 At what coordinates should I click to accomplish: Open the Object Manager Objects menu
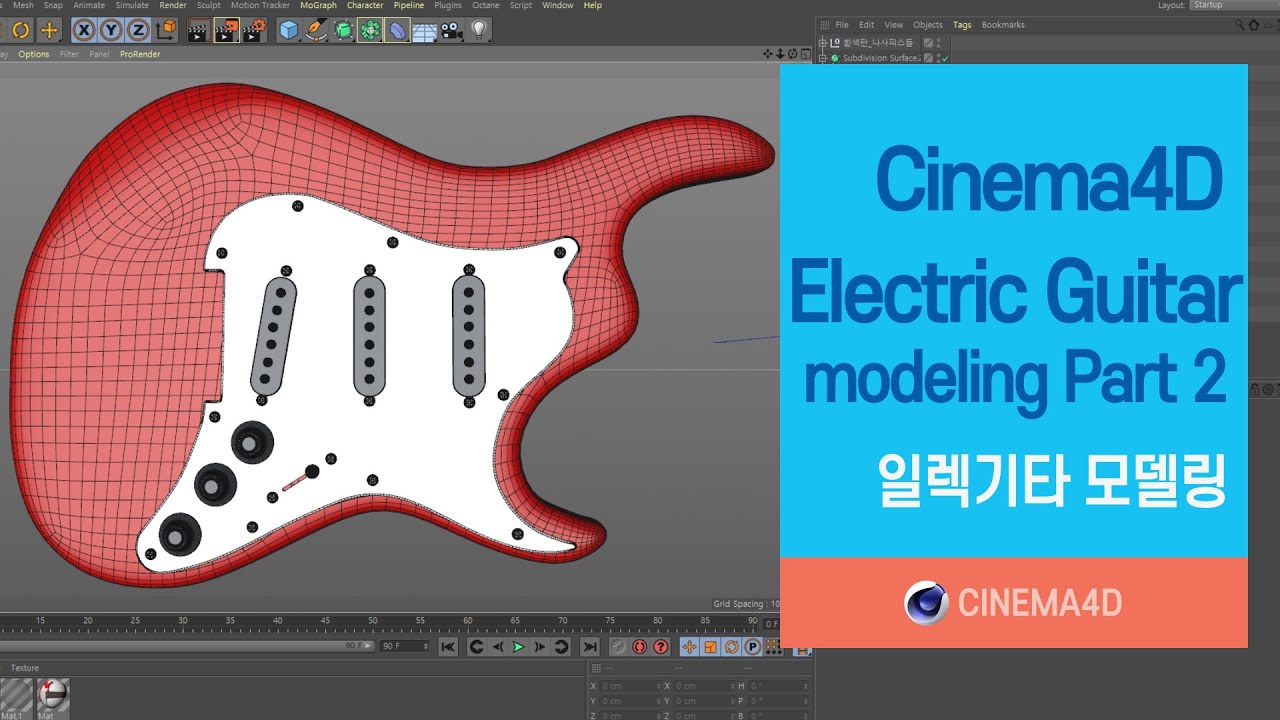928,25
